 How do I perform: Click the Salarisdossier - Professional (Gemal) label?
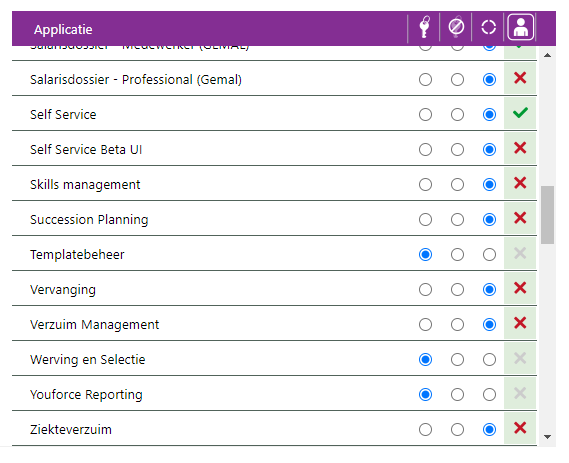(x=136, y=79)
